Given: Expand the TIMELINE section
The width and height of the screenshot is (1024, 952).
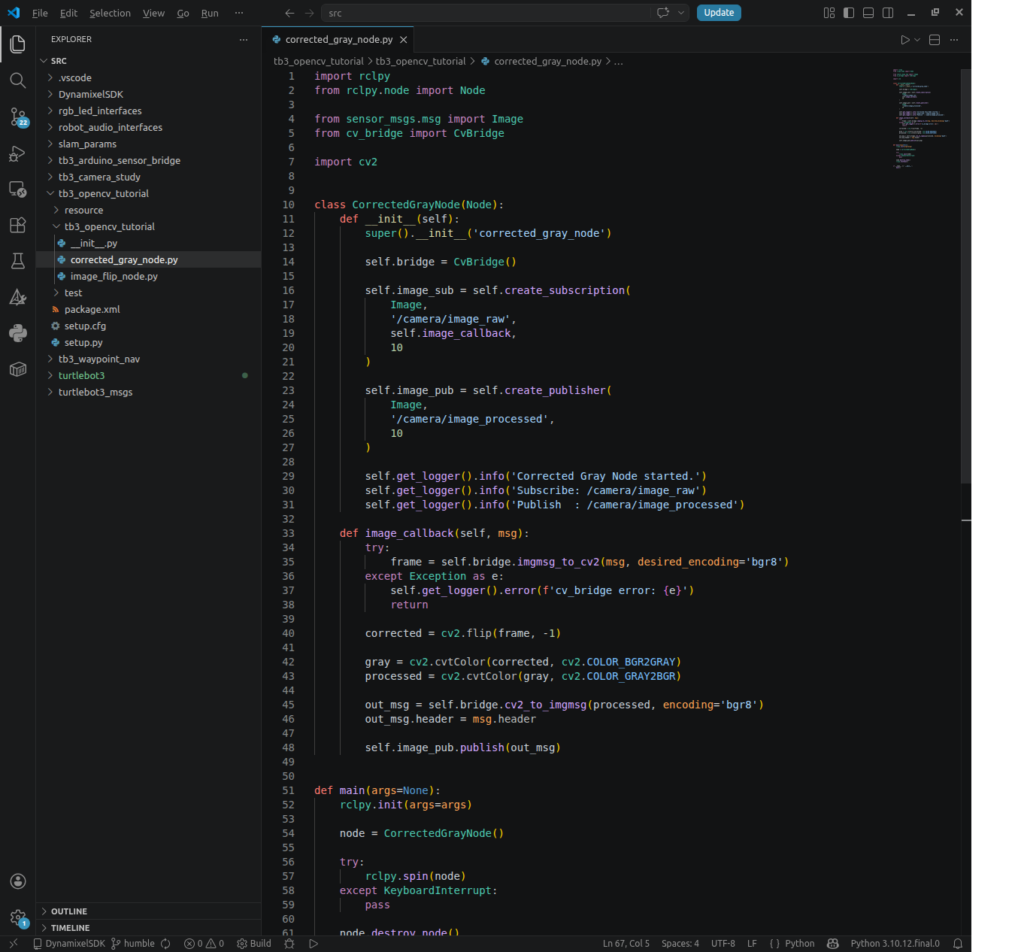Looking at the screenshot, I should (149, 927).
